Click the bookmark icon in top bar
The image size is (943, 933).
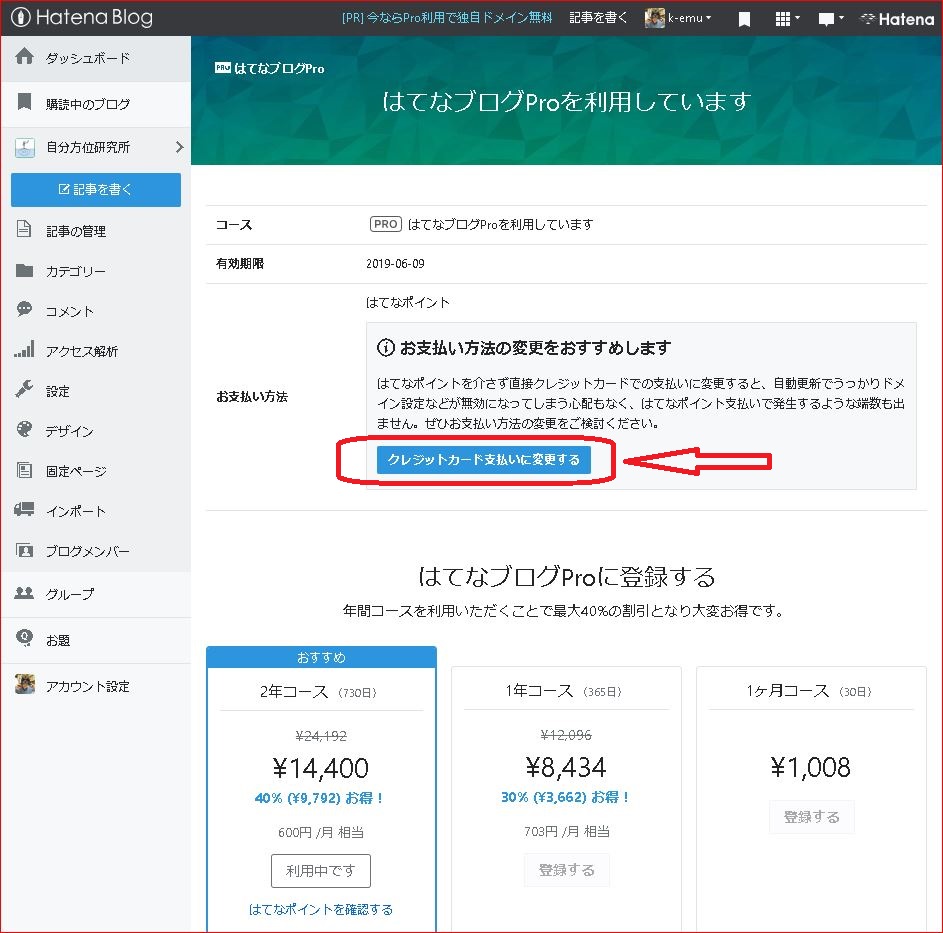(744, 19)
